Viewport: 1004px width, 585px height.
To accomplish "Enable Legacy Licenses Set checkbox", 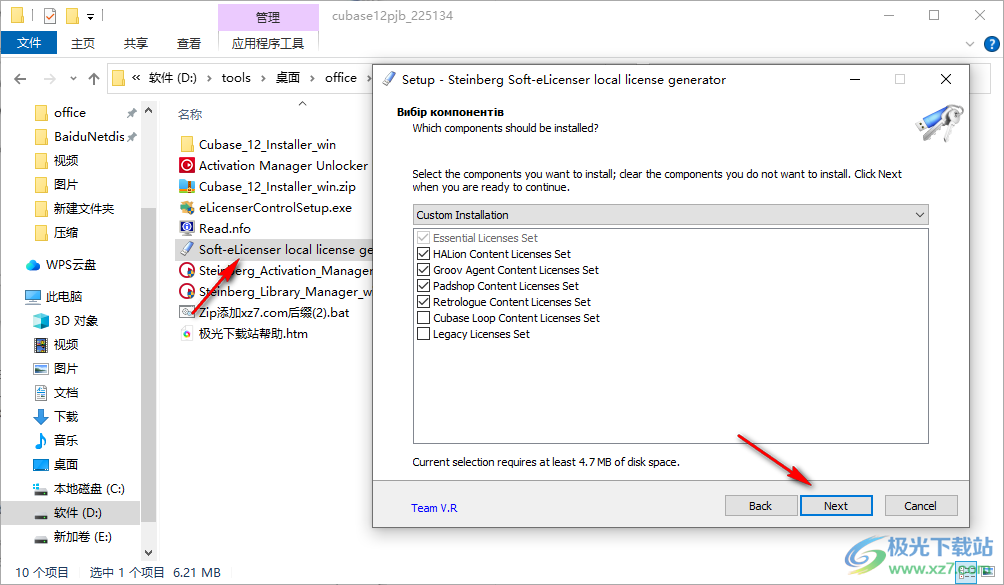I will pyautogui.click(x=423, y=334).
